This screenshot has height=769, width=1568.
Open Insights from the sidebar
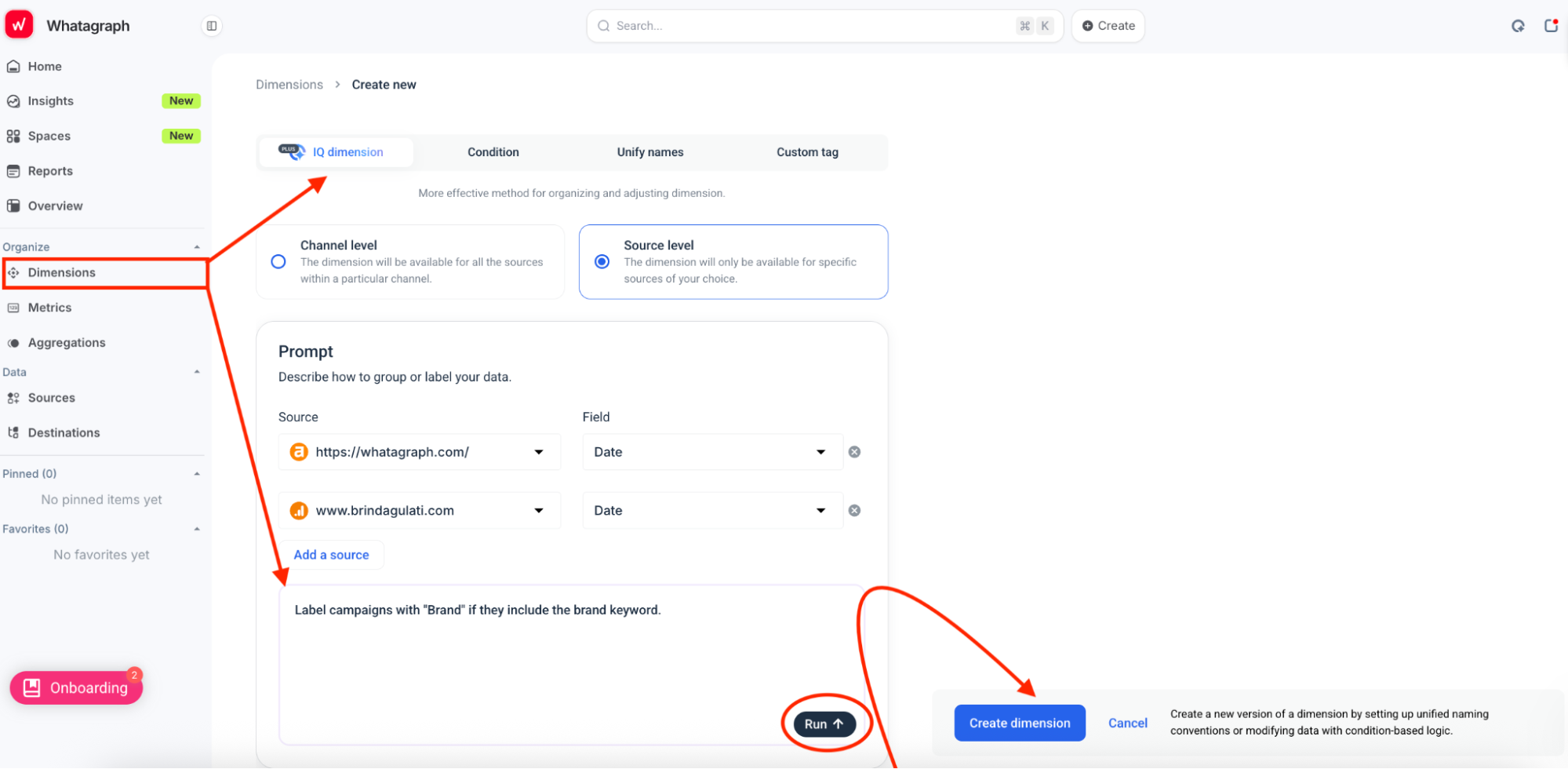51,101
